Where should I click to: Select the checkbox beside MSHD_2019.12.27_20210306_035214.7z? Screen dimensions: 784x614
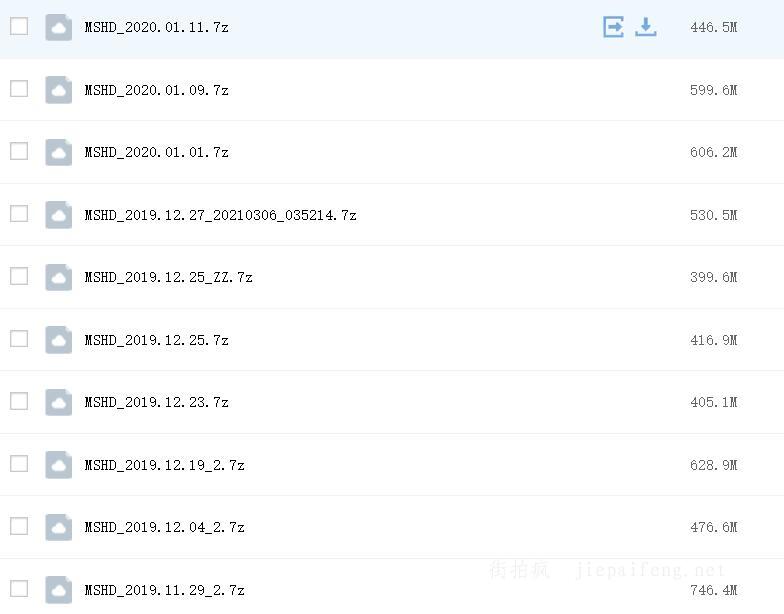[x=19, y=214]
